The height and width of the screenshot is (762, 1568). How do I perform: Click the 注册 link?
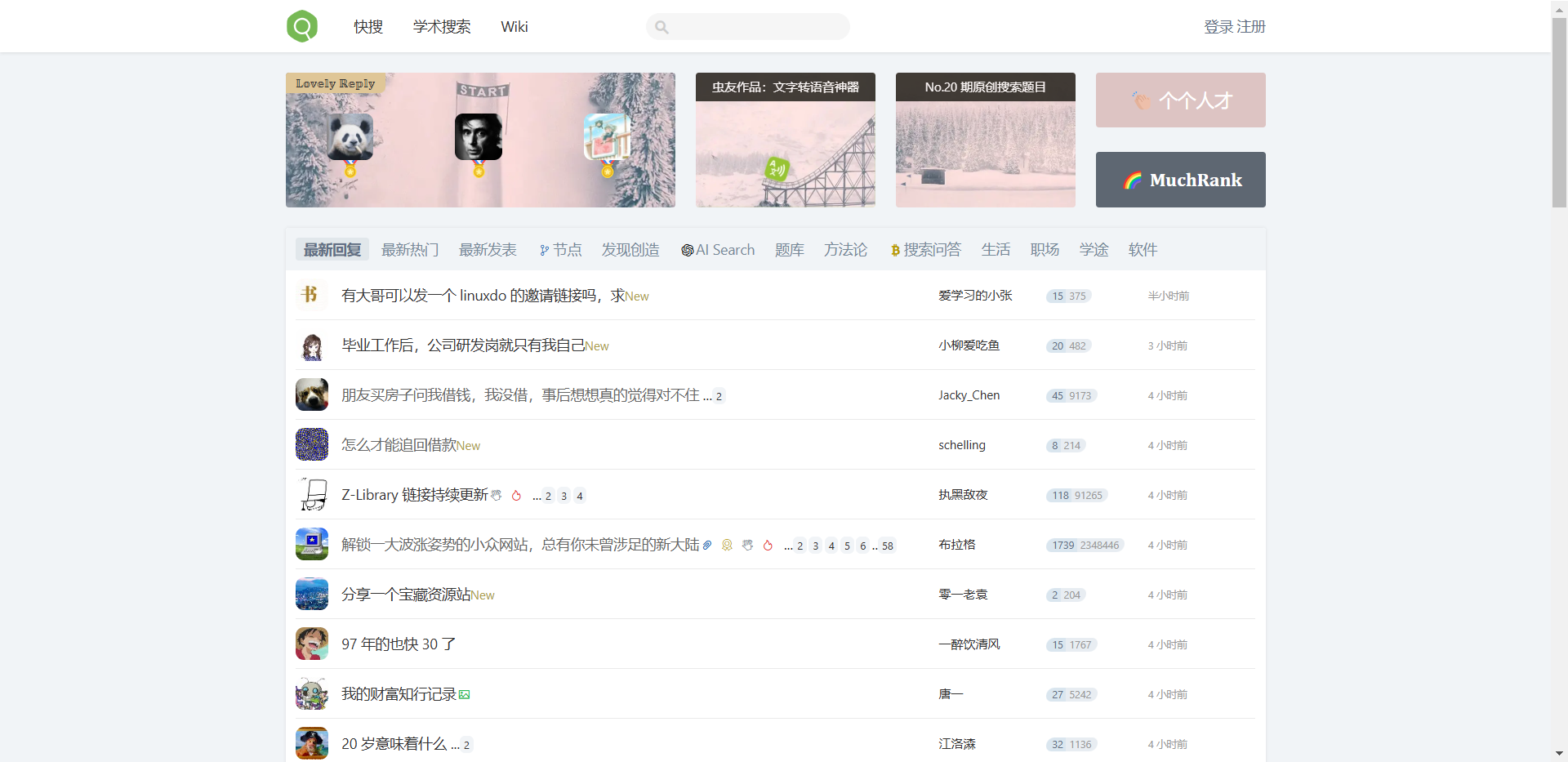coord(1249,26)
